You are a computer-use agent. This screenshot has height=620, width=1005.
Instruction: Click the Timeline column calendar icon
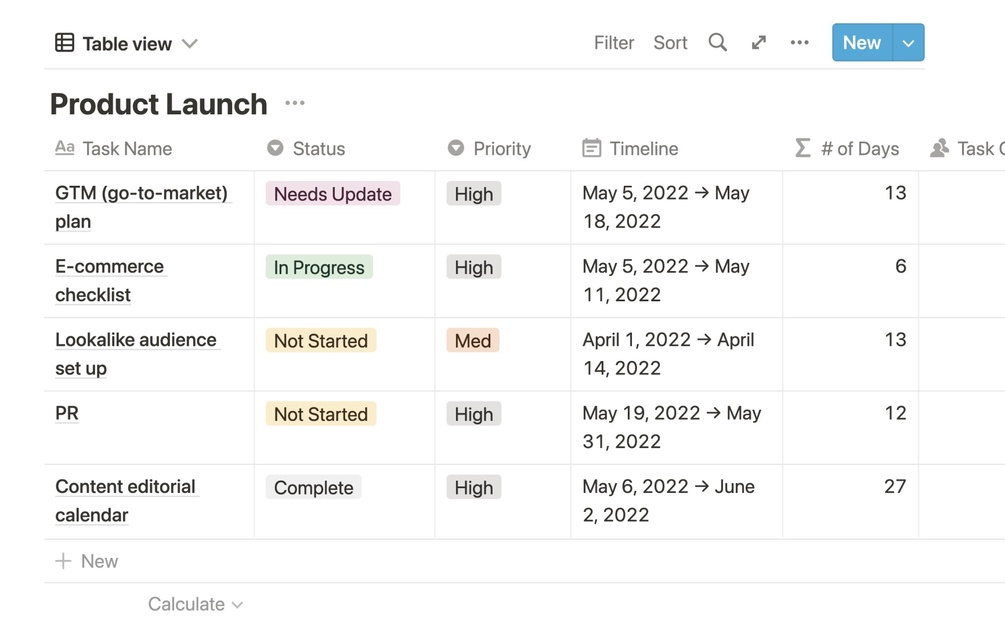pos(592,148)
